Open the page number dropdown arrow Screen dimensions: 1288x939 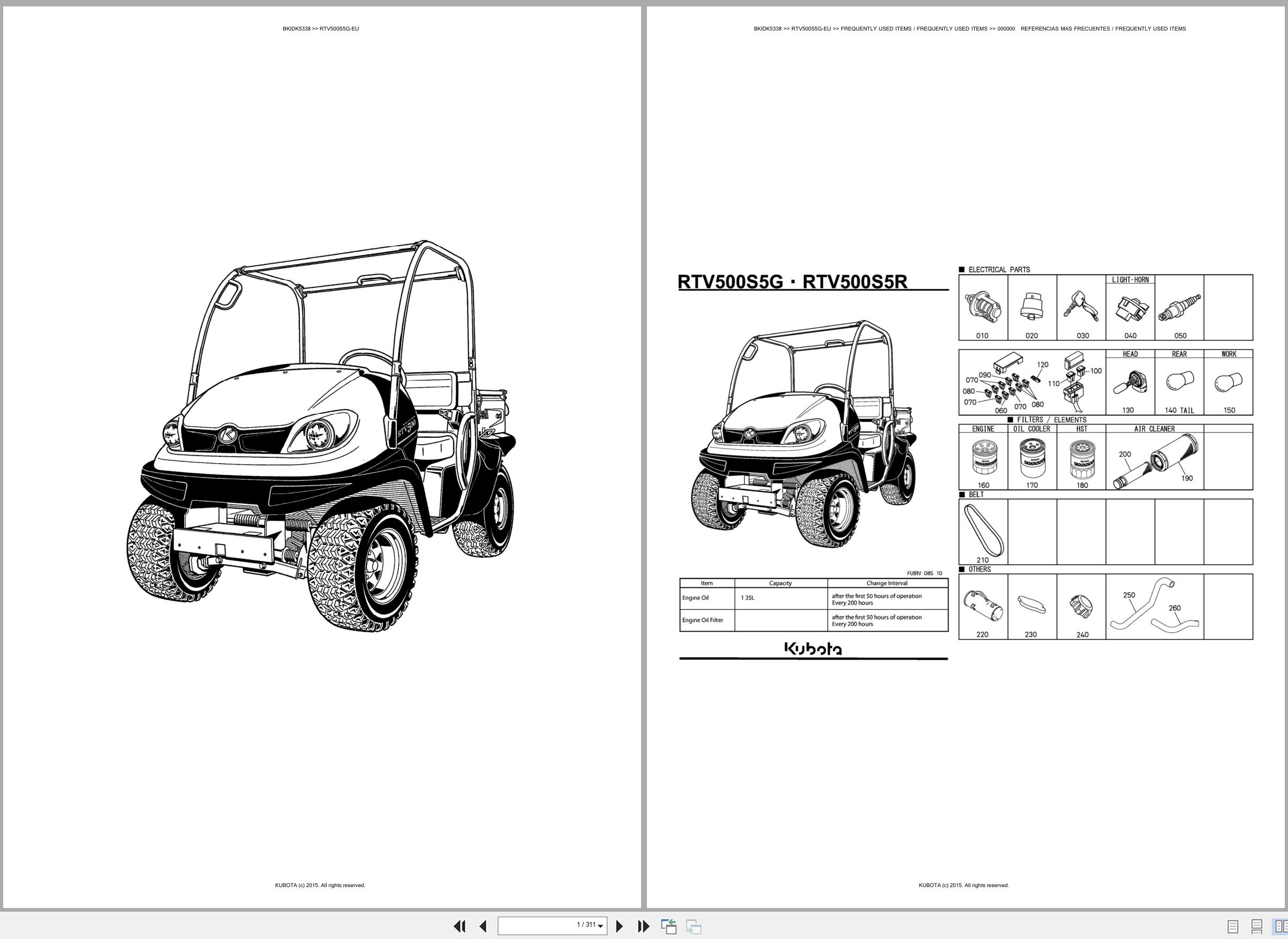click(x=600, y=927)
